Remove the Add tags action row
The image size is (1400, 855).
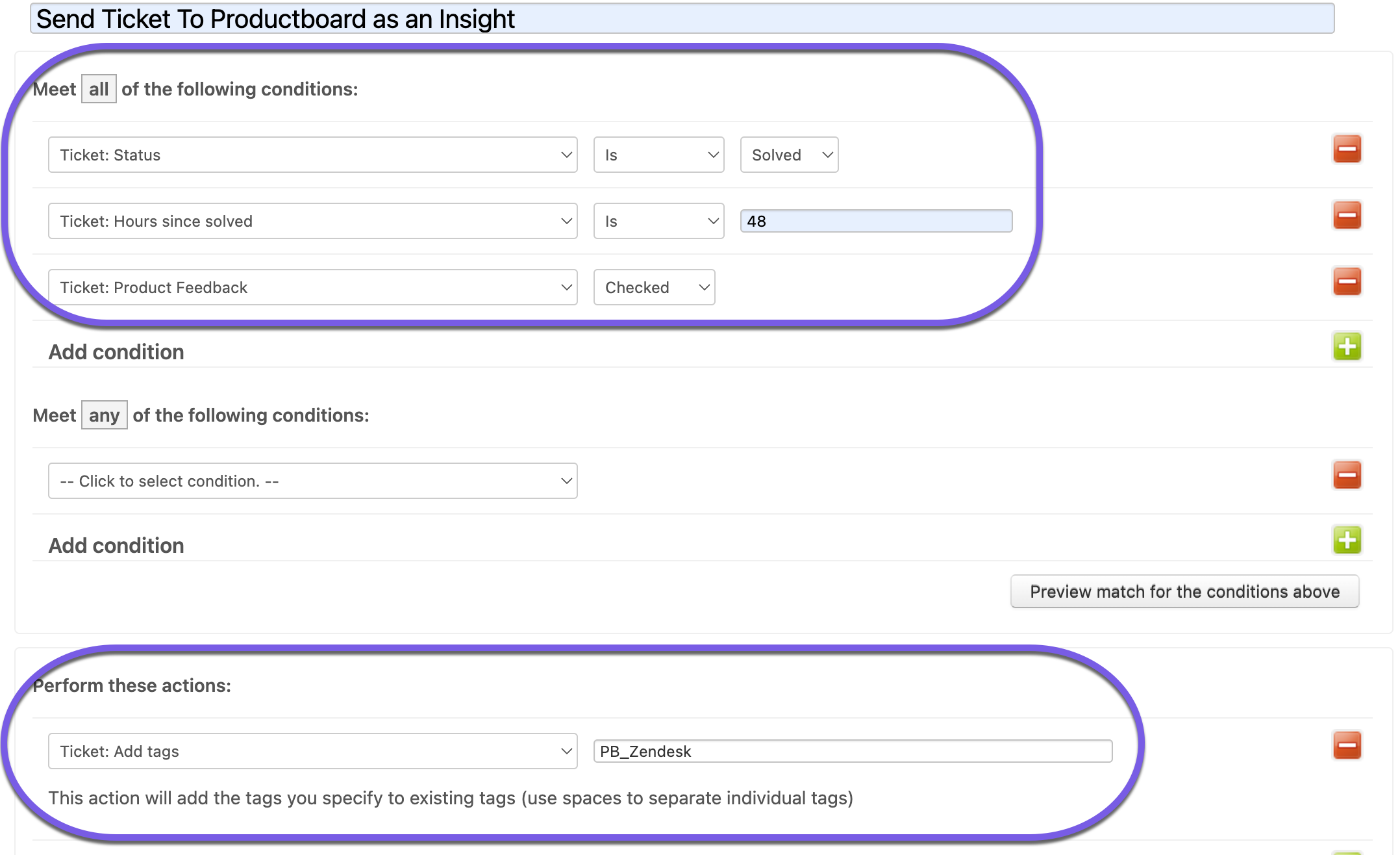(1347, 745)
